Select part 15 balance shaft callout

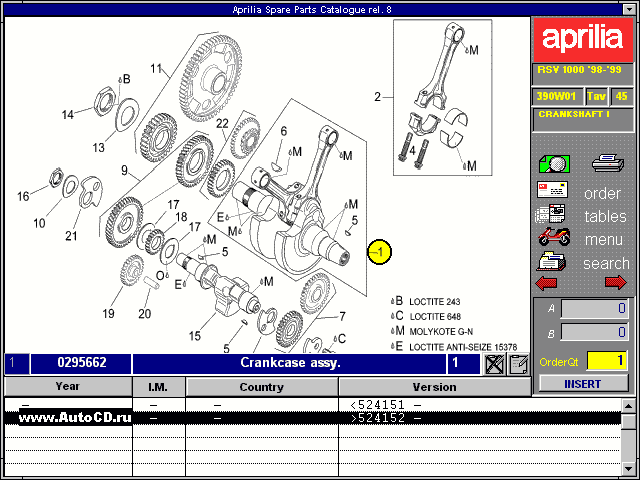tap(195, 336)
